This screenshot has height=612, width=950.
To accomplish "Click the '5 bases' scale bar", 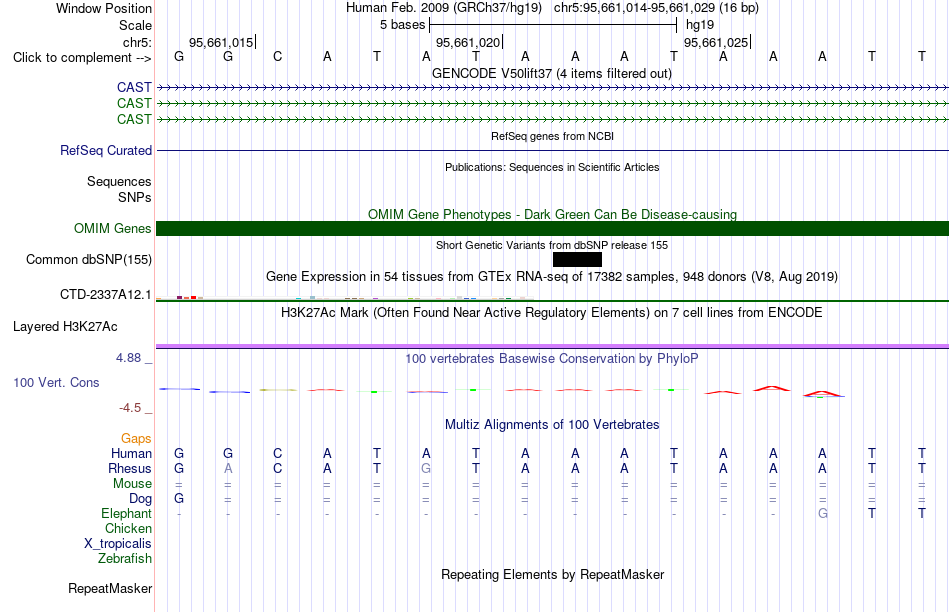I will 553,25.
